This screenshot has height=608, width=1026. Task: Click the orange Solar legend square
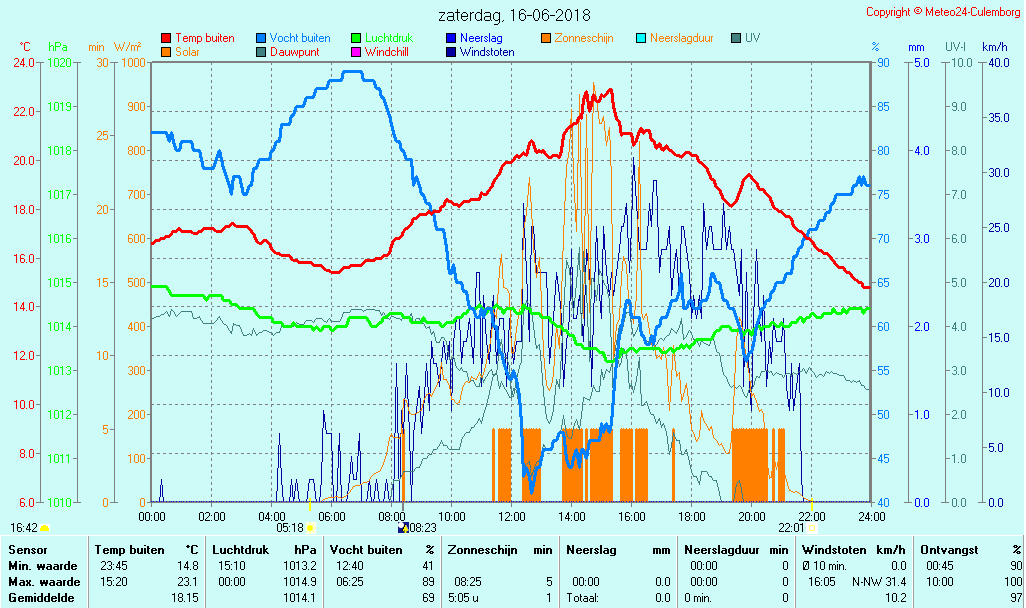coord(166,52)
